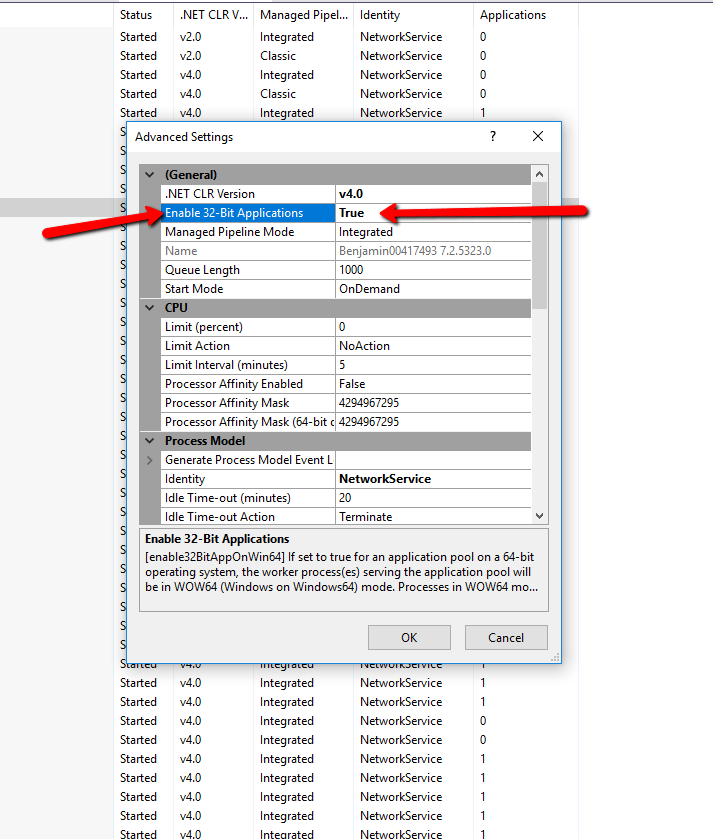The height and width of the screenshot is (839, 713).
Task: Click the Integrated pipeline mode value in dialog
Action: [433, 232]
